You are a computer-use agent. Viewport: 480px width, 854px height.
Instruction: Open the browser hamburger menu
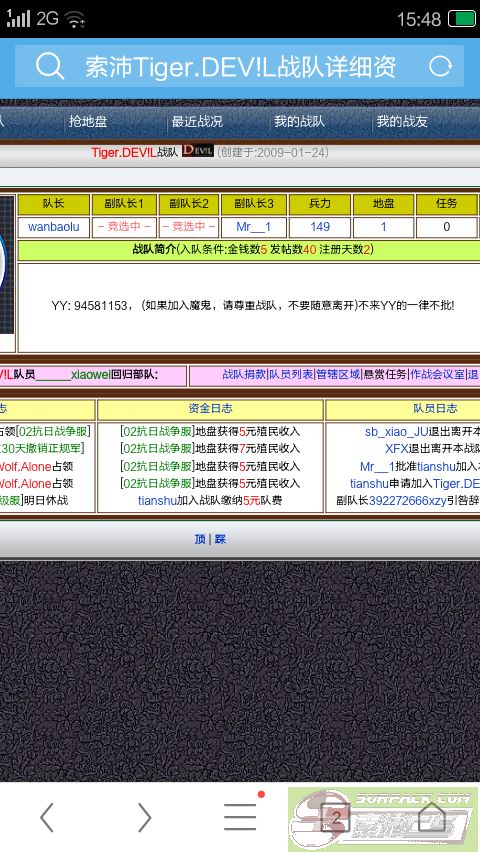tap(240, 816)
